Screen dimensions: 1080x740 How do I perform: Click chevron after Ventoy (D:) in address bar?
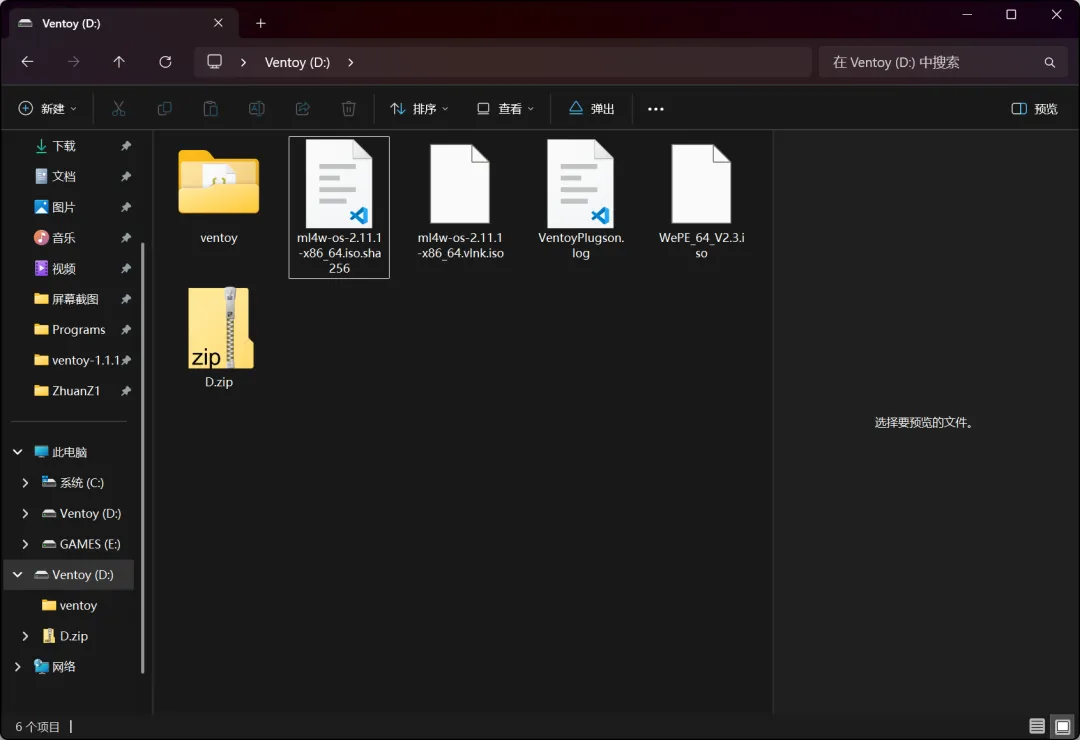pos(351,62)
